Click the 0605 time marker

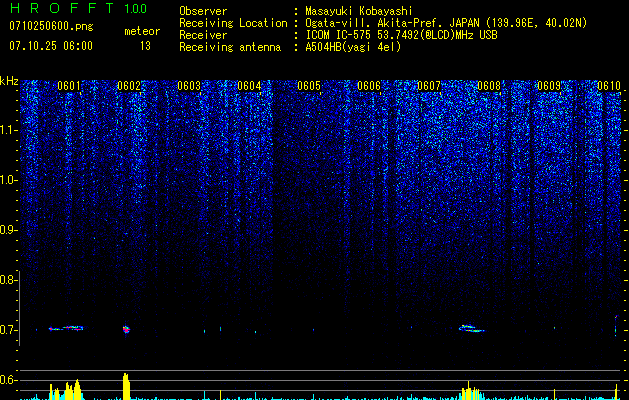(x=309, y=86)
